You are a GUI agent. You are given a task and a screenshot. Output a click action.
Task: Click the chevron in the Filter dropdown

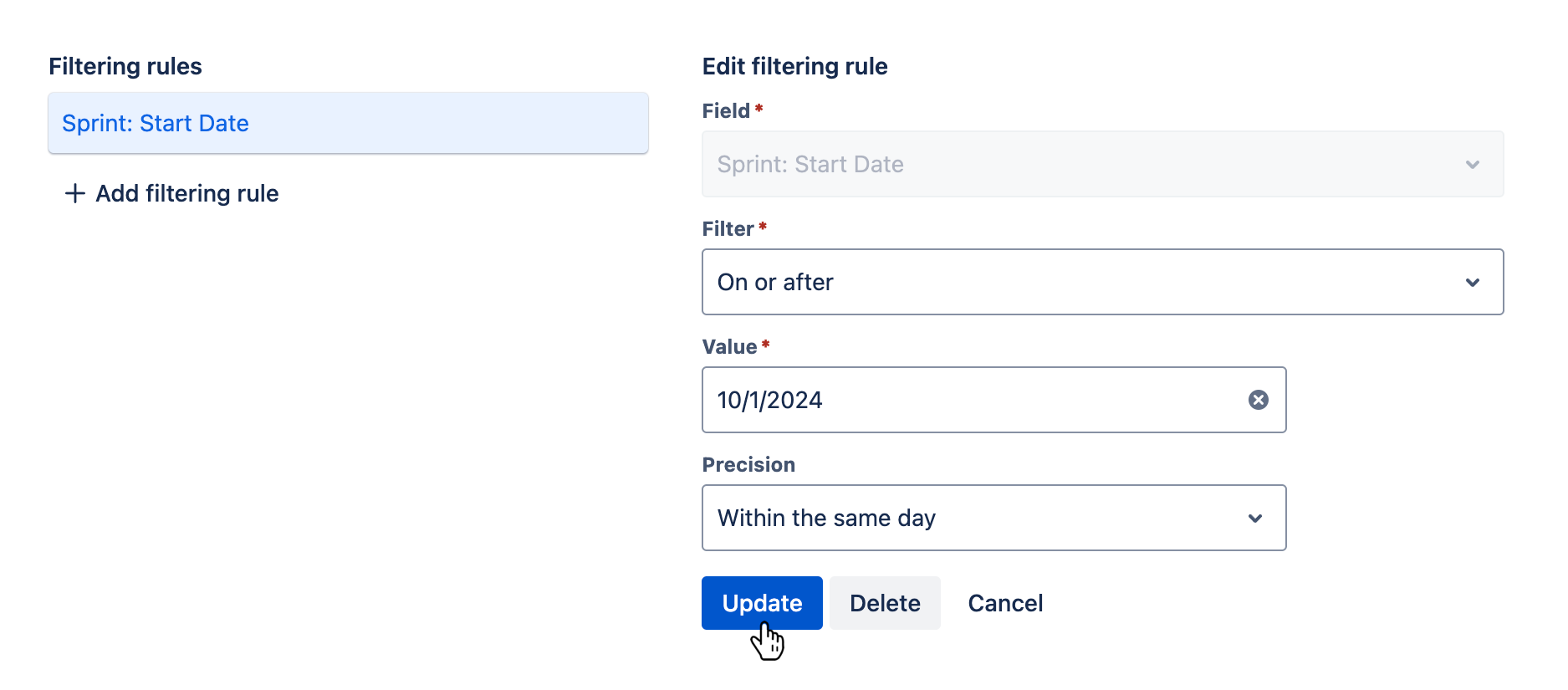click(x=1473, y=283)
